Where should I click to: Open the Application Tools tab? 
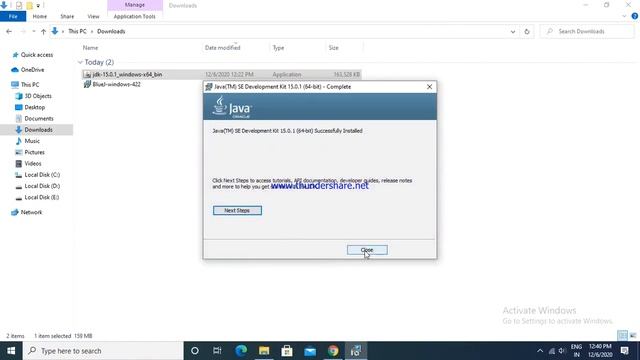pyautogui.click(x=134, y=16)
